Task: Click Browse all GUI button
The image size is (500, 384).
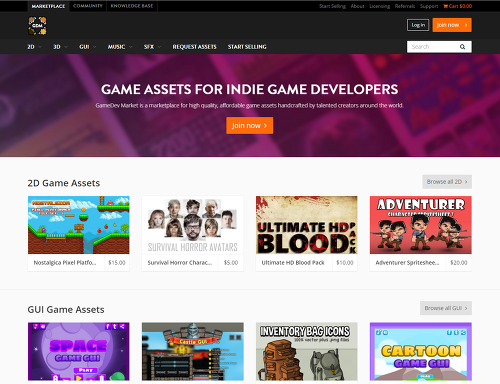Action: point(446,308)
